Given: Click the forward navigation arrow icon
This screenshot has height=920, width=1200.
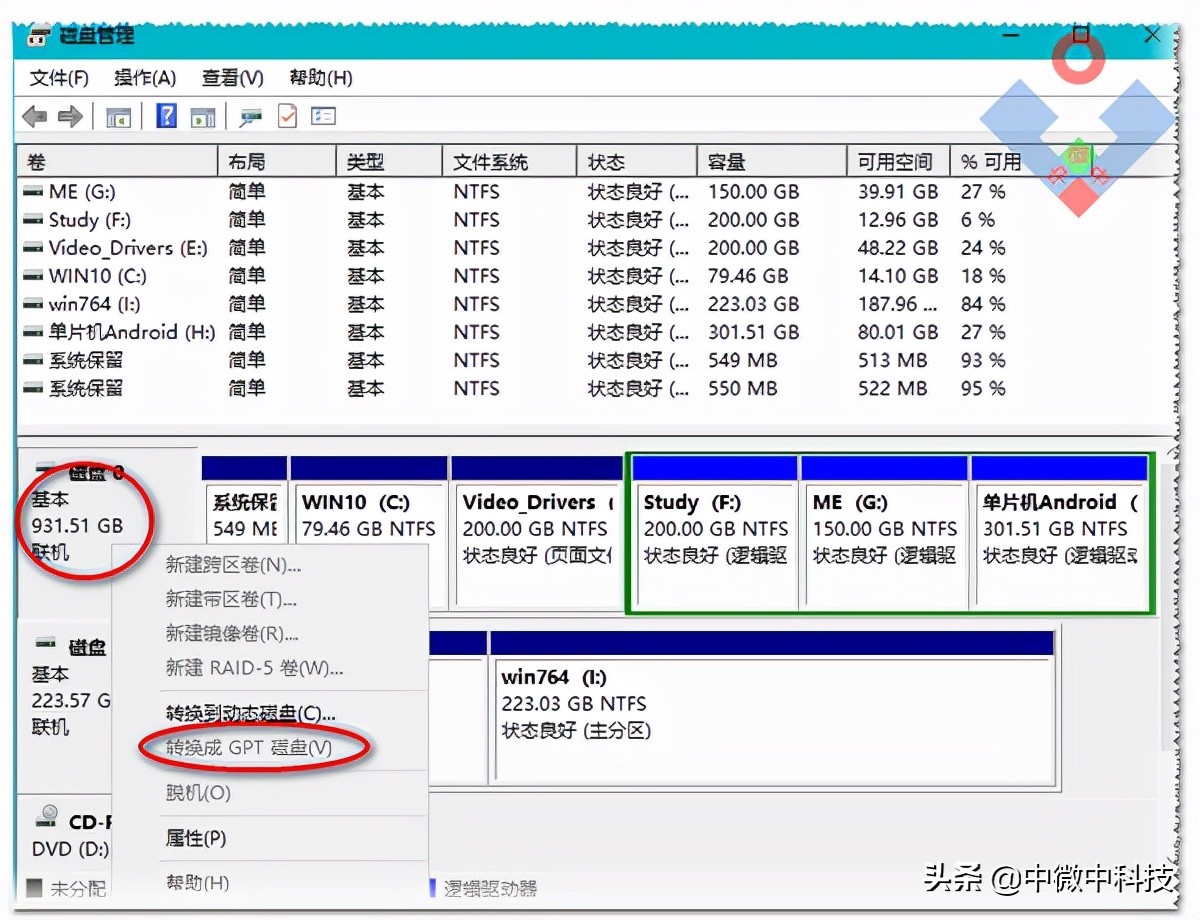Looking at the screenshot, I should [x=68, y=116].
